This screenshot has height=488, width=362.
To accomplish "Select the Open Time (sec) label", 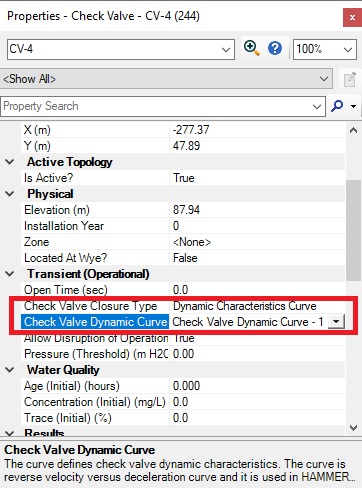I will point(66,290).
